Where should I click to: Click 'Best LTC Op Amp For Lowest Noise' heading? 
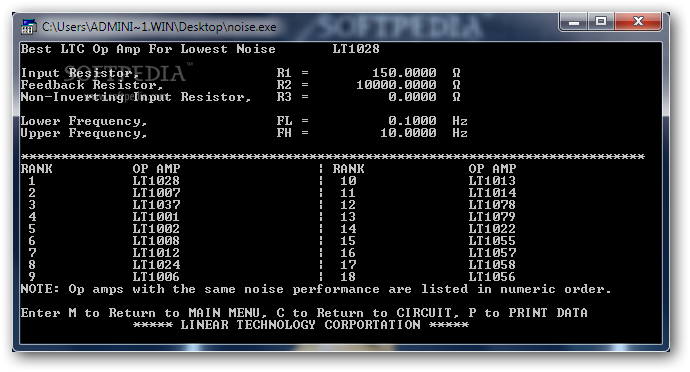[148, 49]
